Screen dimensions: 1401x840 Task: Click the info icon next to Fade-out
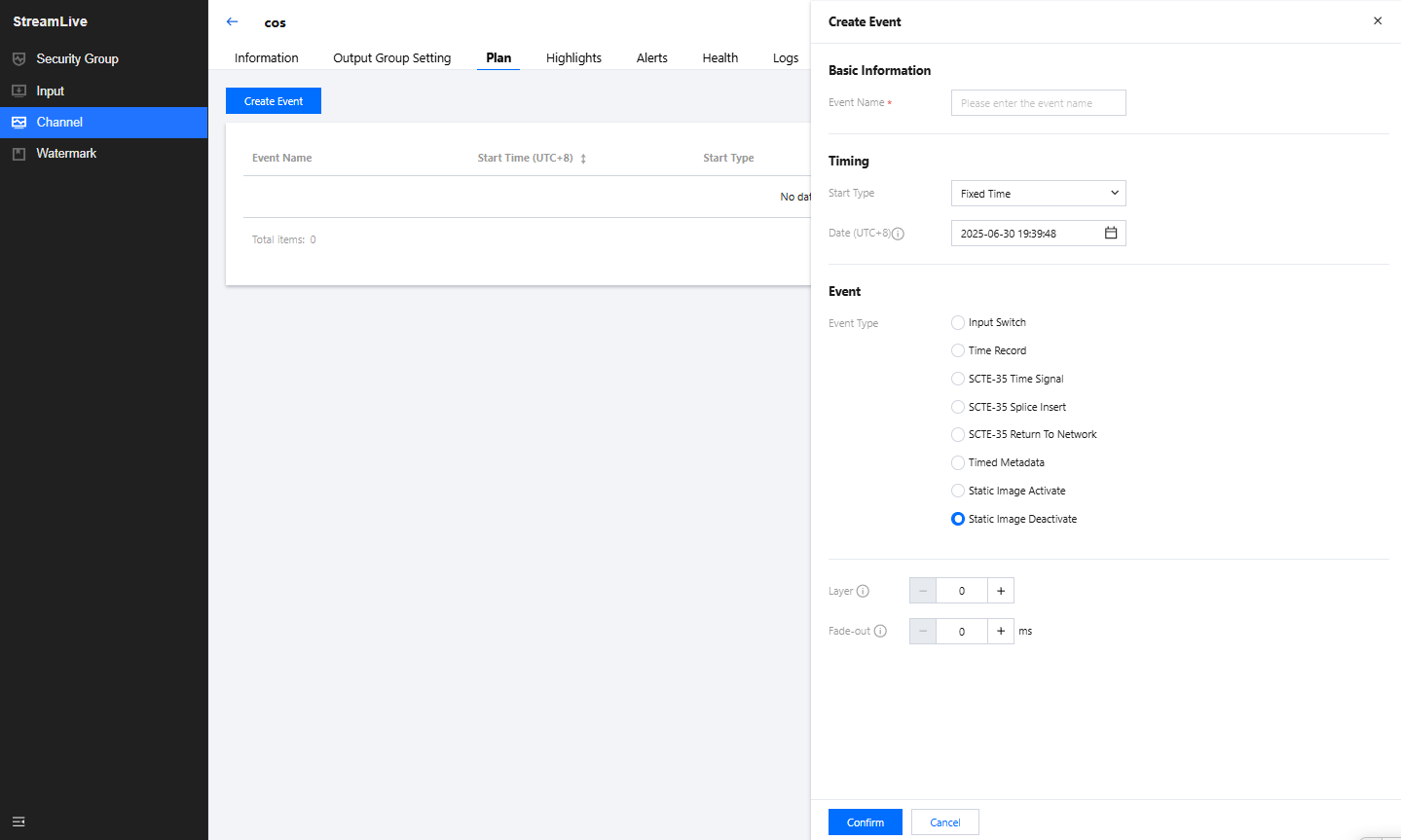[880, 631]
